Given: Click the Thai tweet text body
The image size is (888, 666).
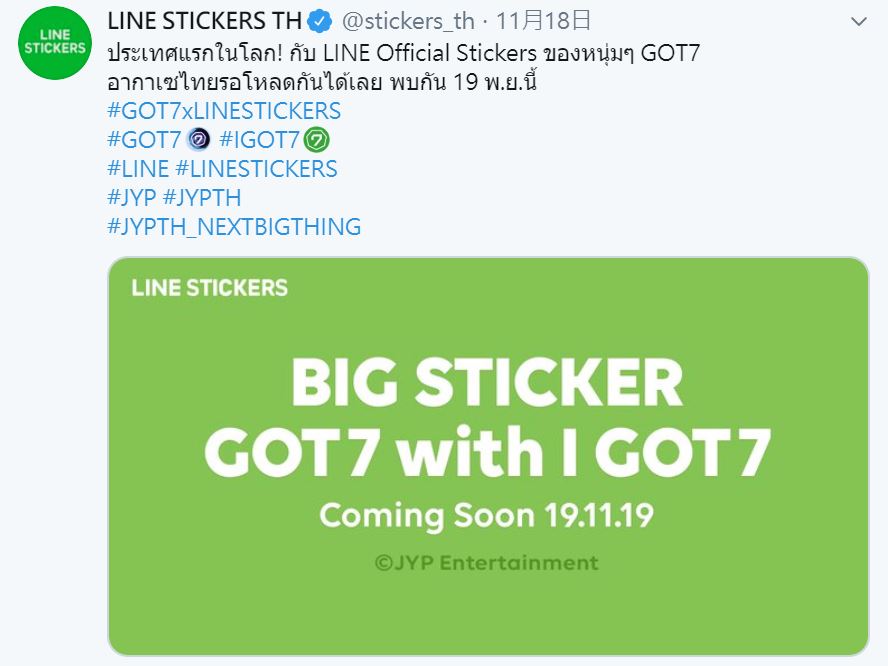Looking at the screenshot, I should tap(404, 67).
